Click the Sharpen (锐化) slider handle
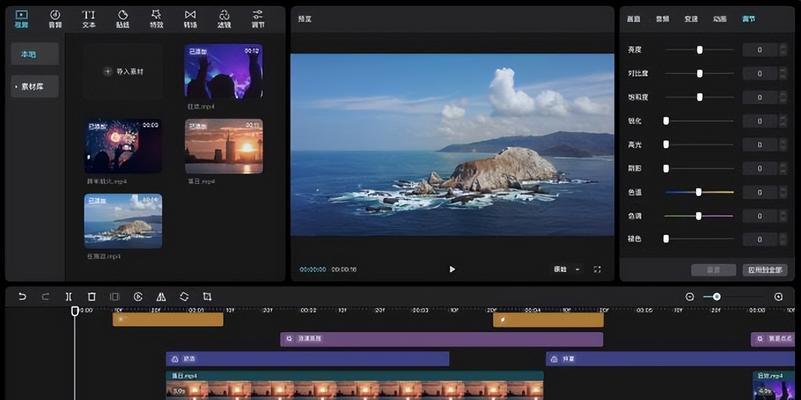This screenshot has width=801, height=400. pos(666,121)
